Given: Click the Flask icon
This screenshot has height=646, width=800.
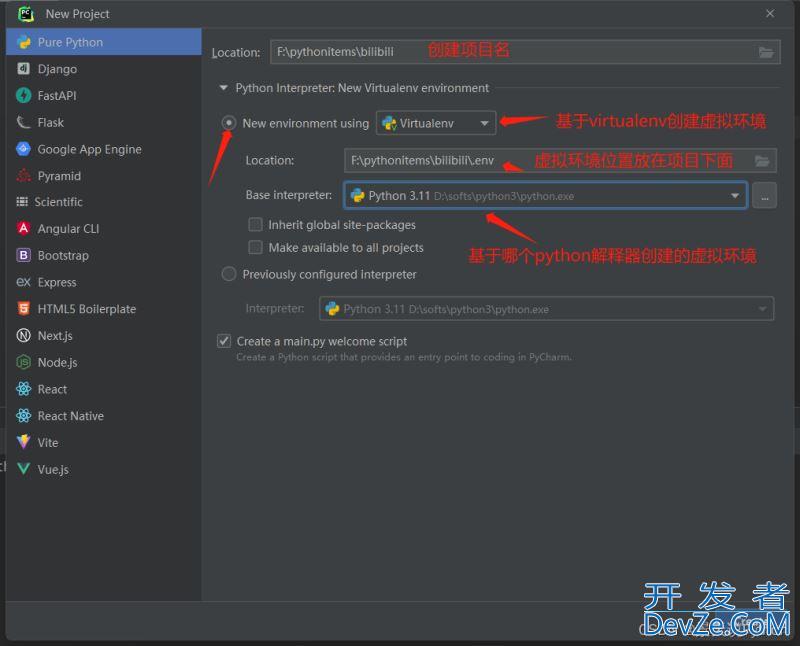Looking at the screenshot, I should (23, 122).
